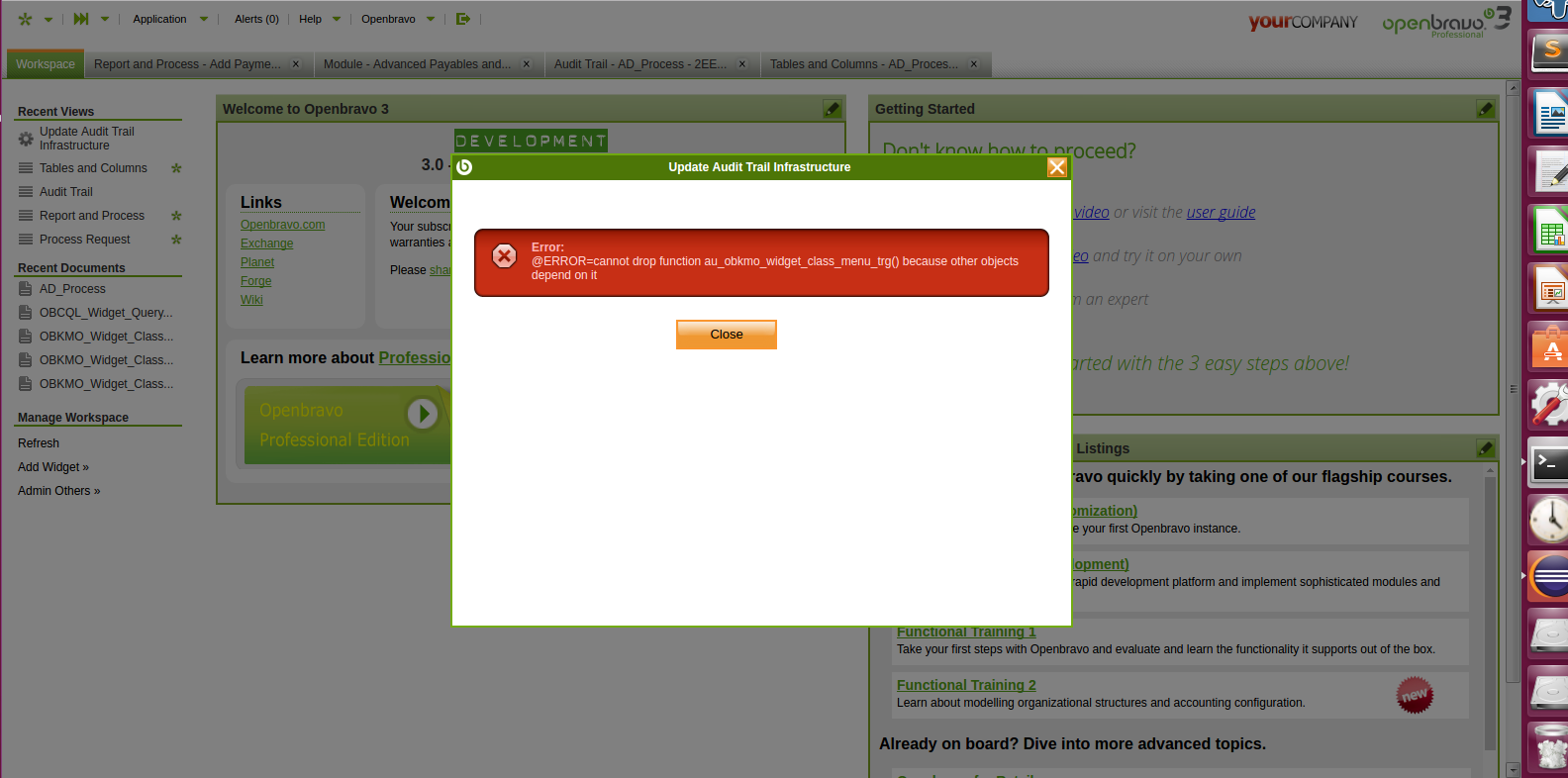Open the Application menu
Viewport: 1568px width, 778px height.
[x=159, y=19]
